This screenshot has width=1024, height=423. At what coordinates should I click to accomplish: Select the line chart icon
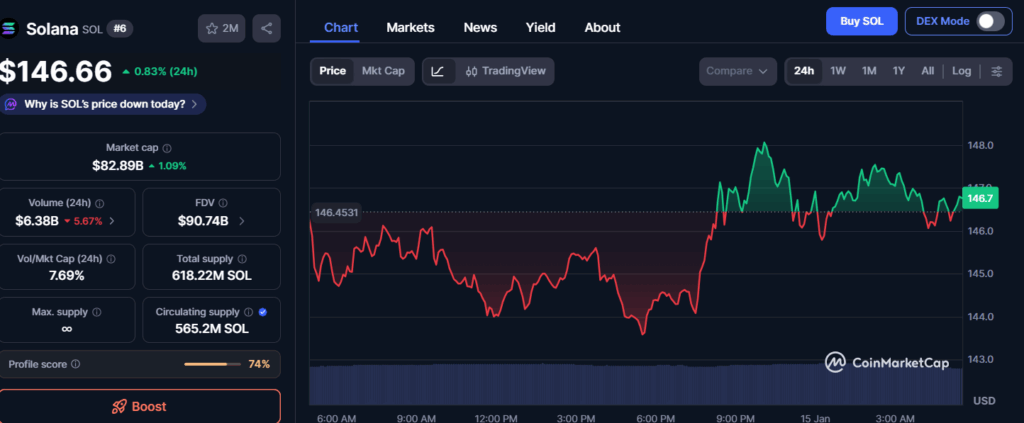point(439,71)
